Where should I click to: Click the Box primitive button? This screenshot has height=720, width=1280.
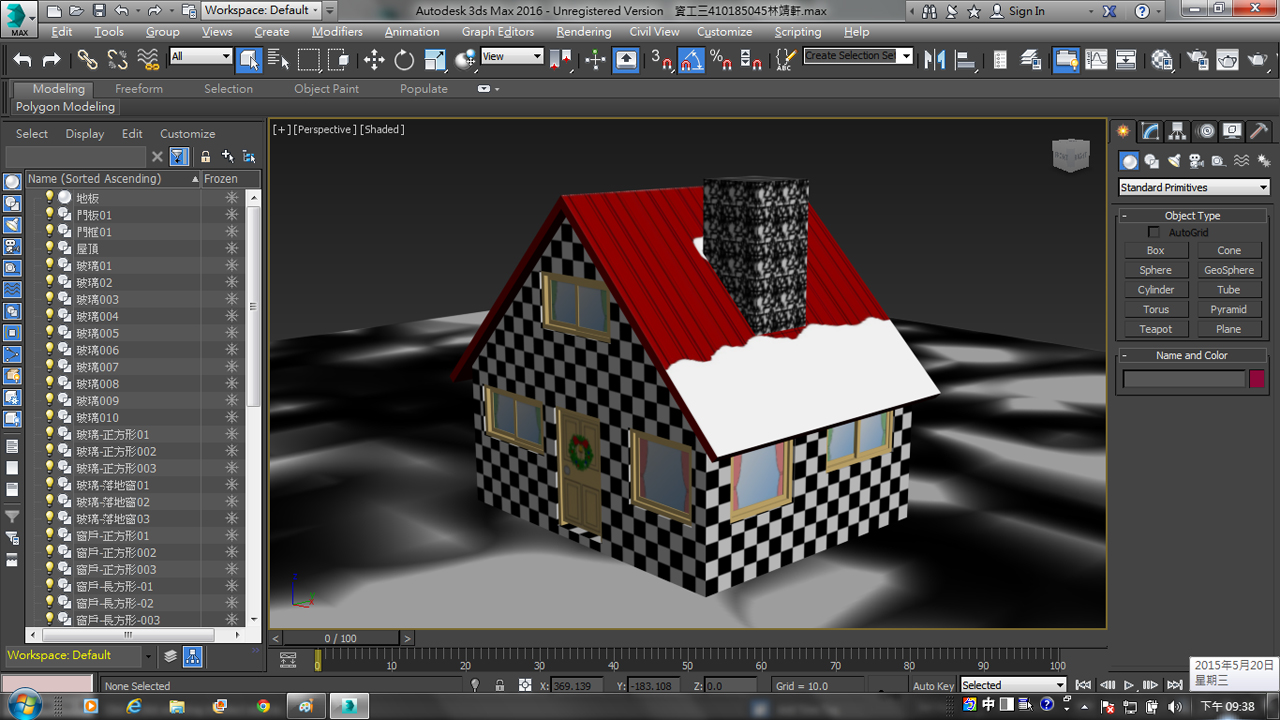click(x=1155, y=250)
